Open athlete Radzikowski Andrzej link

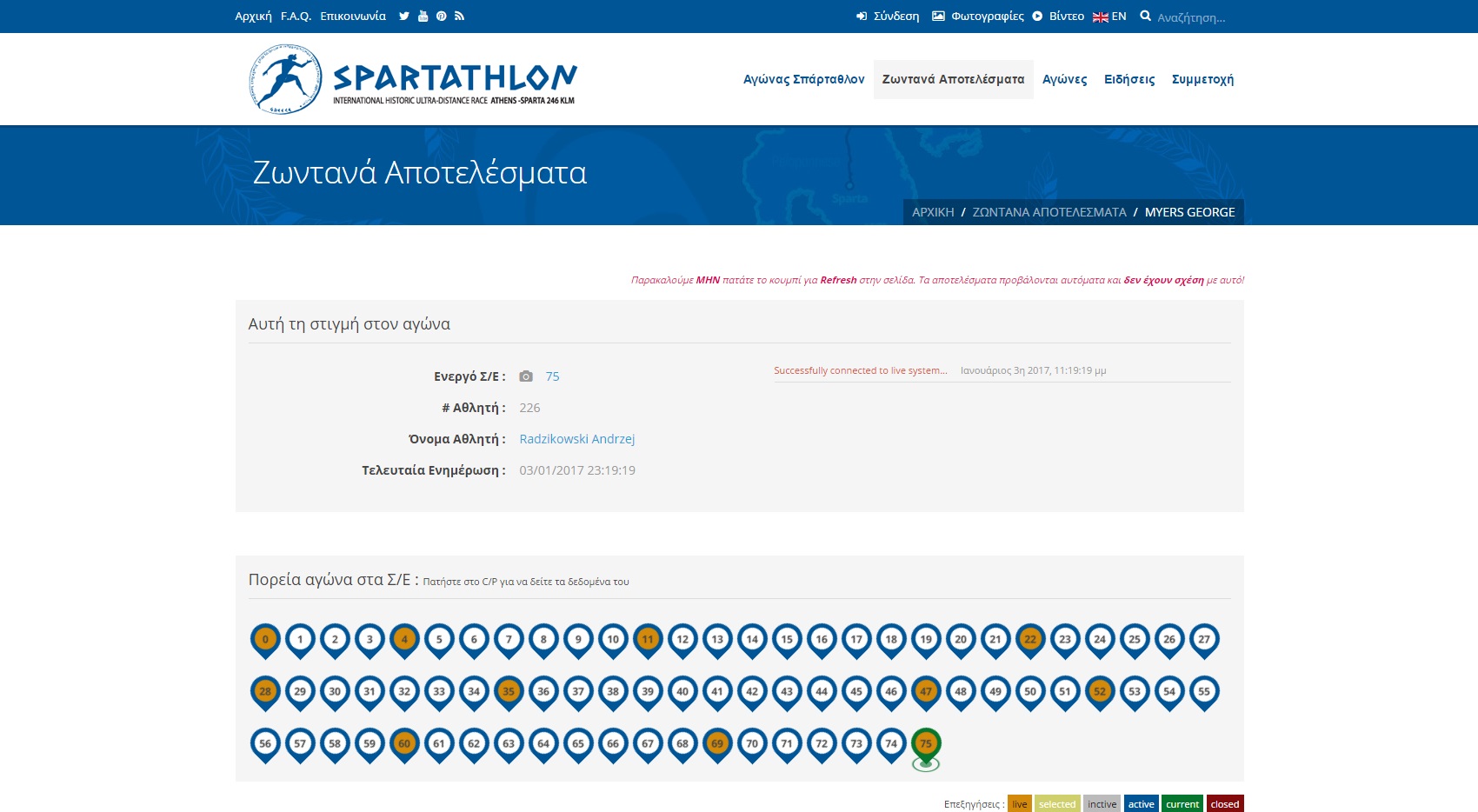(577, 439)
